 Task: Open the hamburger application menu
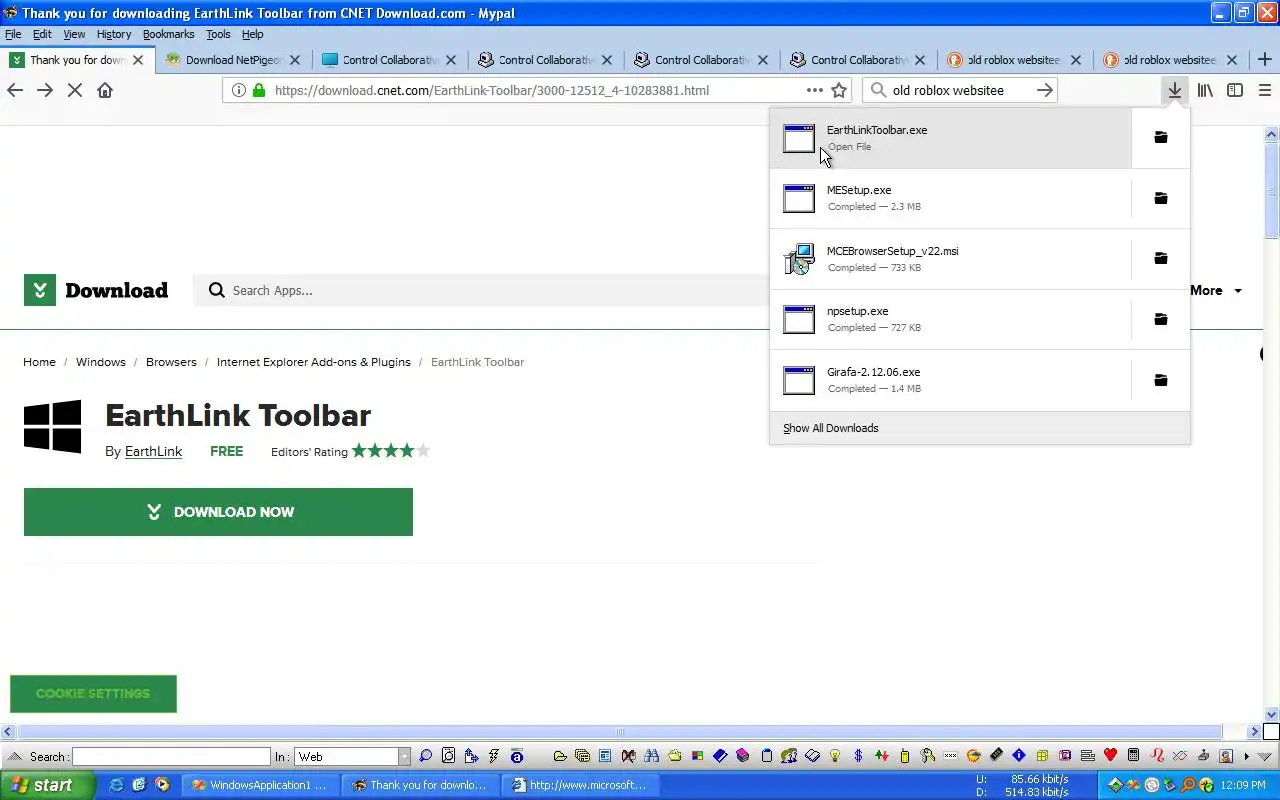pos(1265,90)
